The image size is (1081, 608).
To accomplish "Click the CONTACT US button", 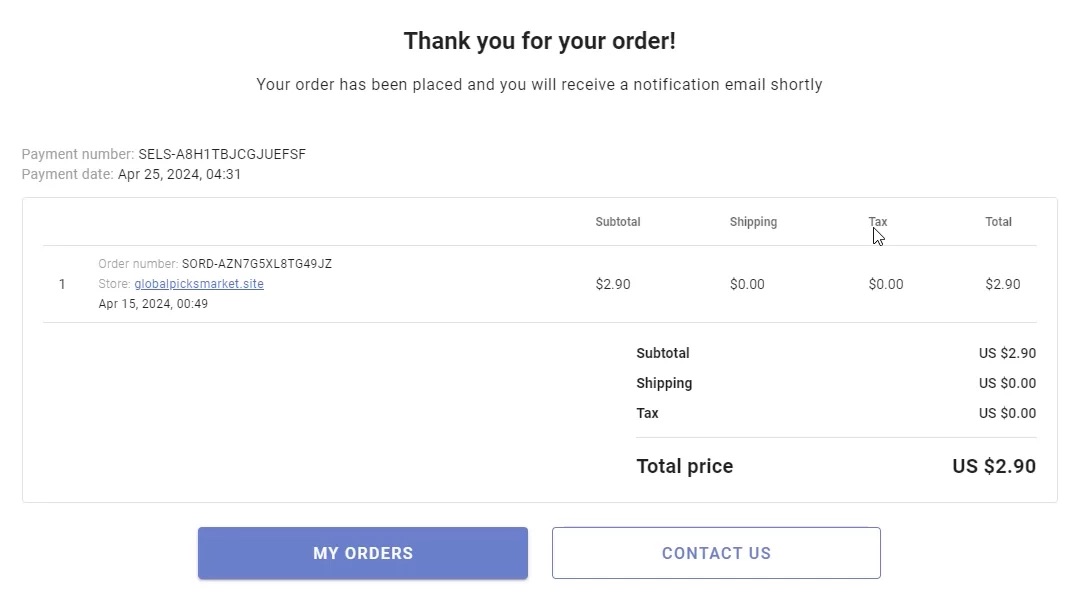I will [716, 553].
